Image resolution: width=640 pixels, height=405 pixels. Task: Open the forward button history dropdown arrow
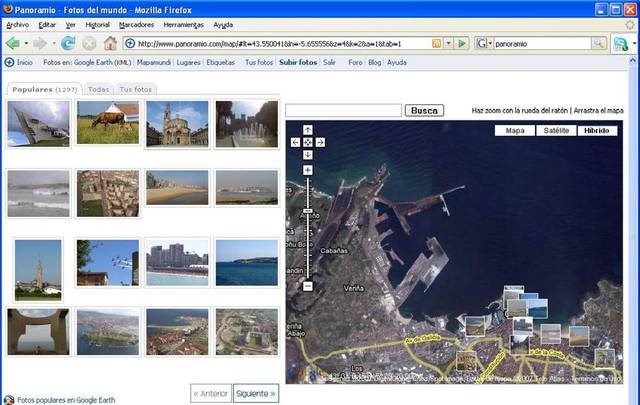pos(53,43)
